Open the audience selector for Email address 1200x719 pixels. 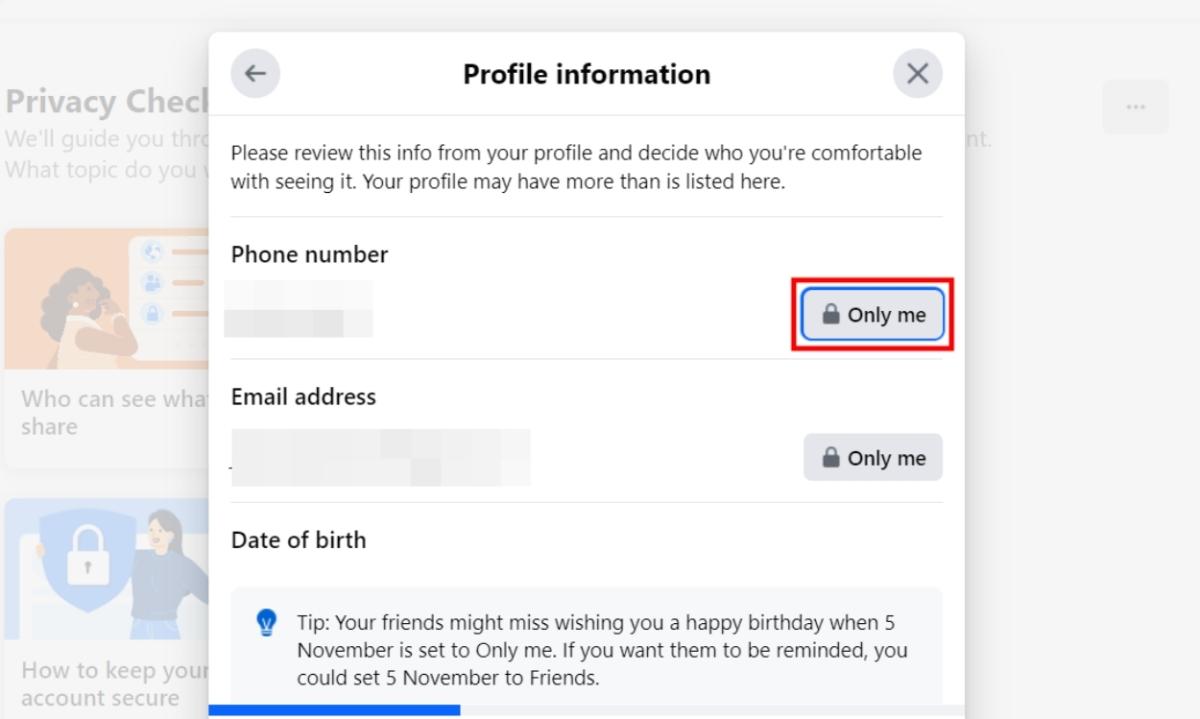coord(872,457)
